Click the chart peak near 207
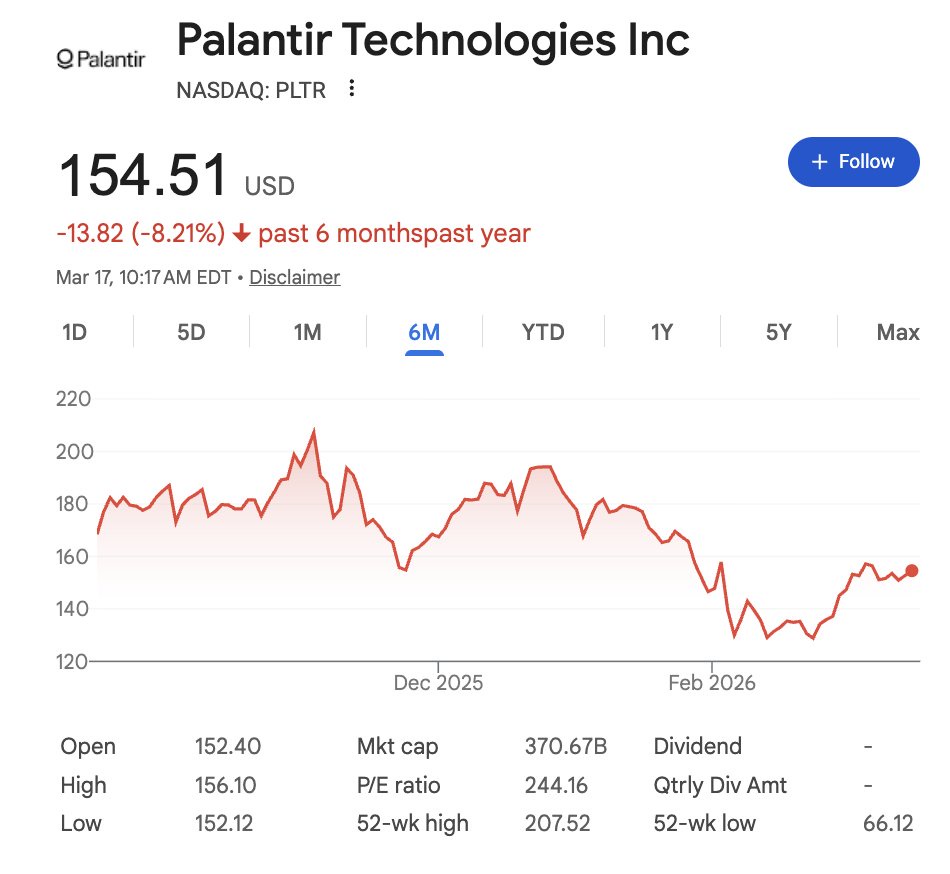The image size is (950, 874). [x=314, y=431]
